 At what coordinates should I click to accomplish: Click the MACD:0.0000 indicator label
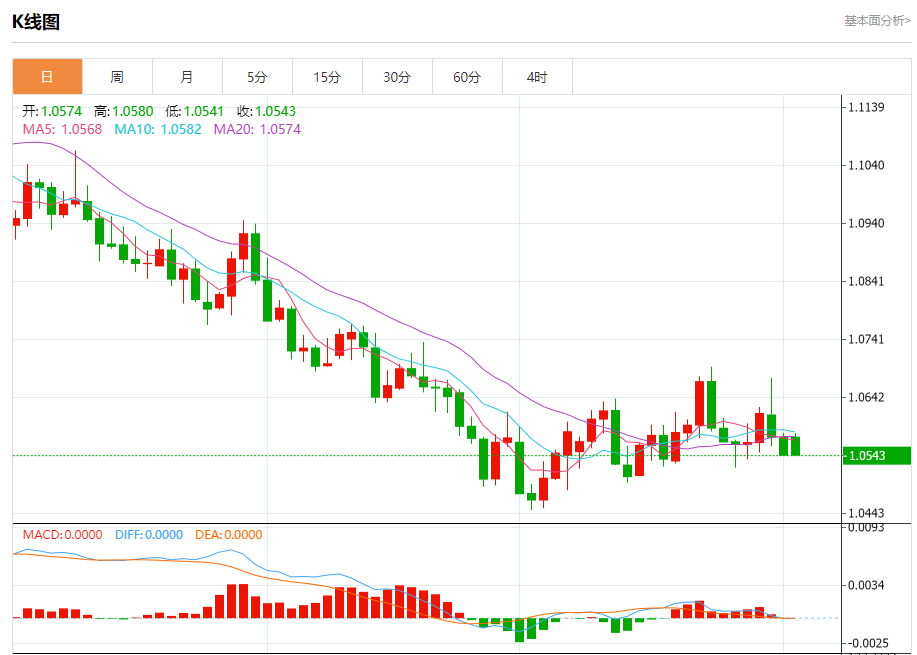coord(63,535)
